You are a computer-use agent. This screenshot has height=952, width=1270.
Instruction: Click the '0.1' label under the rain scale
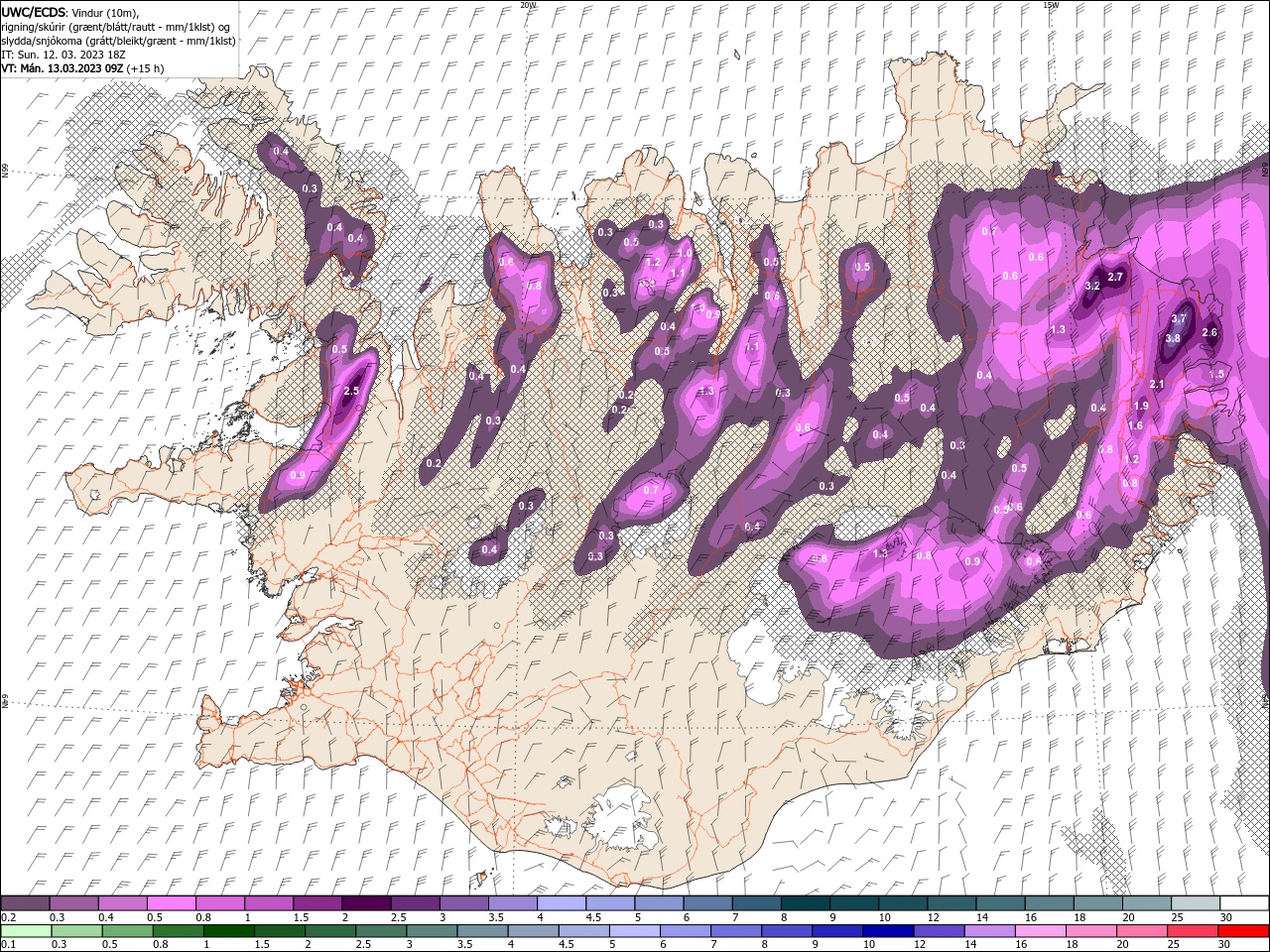click(9, 945)
